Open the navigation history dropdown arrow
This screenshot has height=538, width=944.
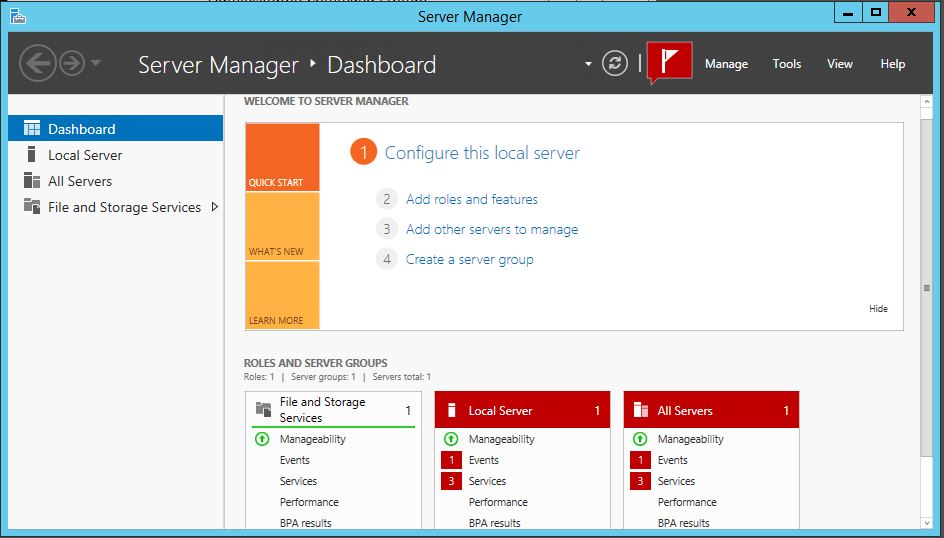(x=96, y=63)
